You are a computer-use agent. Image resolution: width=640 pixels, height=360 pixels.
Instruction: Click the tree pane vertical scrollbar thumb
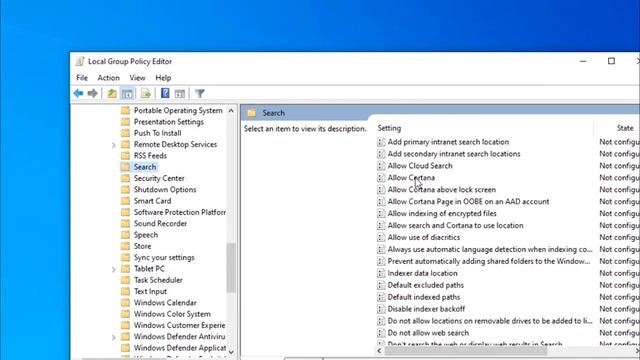(x=231, y=268)
